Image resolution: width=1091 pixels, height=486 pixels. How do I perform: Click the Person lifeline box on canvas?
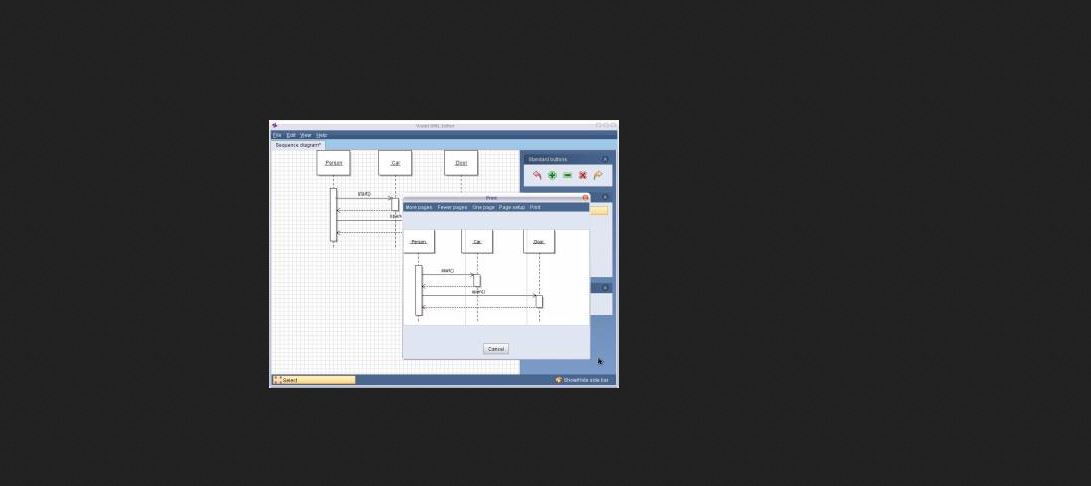click(x=333, y=163)
